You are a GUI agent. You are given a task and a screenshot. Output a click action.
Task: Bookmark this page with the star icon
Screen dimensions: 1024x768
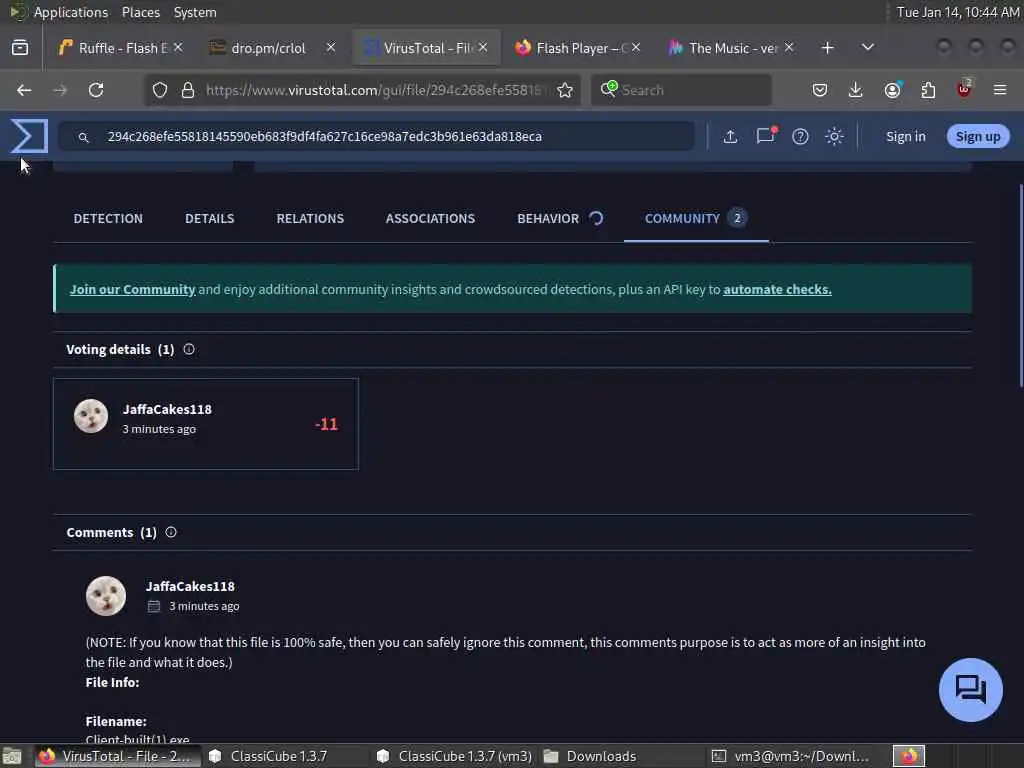coord(565,90)
